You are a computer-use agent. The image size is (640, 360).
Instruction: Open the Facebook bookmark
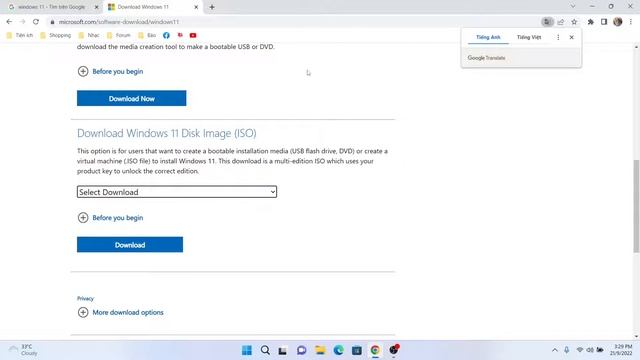(x=166, y=36)
